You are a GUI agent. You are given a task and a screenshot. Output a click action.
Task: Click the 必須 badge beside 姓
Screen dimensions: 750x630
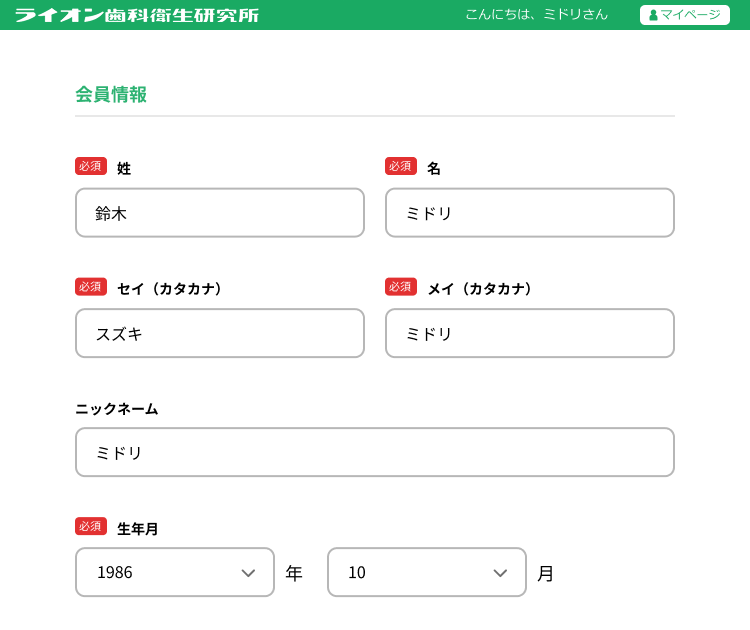coord(91,166)
